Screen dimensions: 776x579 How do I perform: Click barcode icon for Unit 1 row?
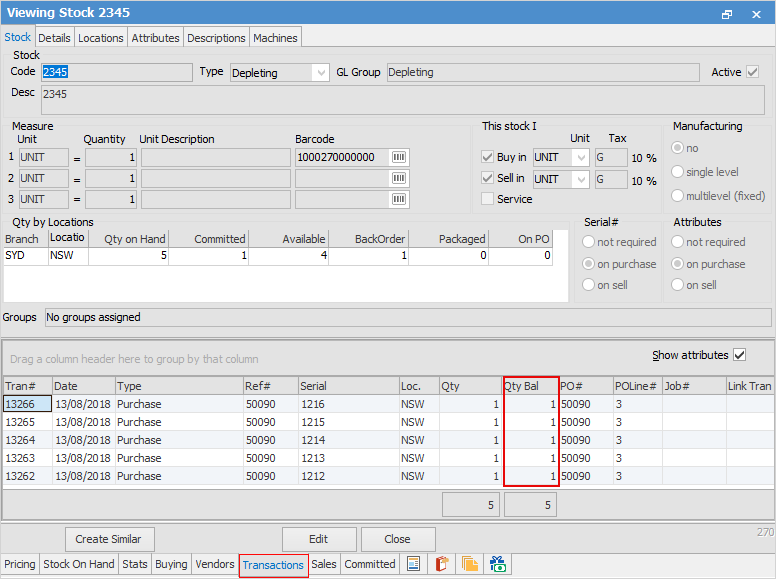(399, 158)
